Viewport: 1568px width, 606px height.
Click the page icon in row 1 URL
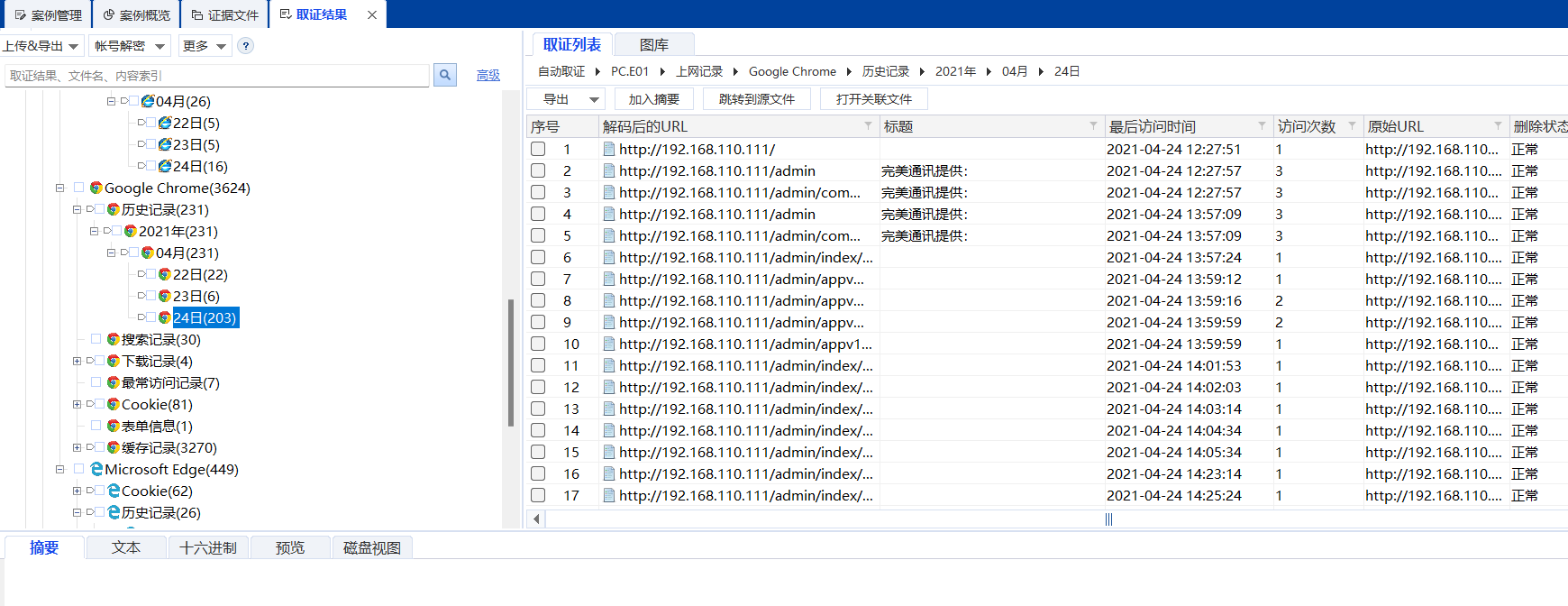[x=610, y=149]
